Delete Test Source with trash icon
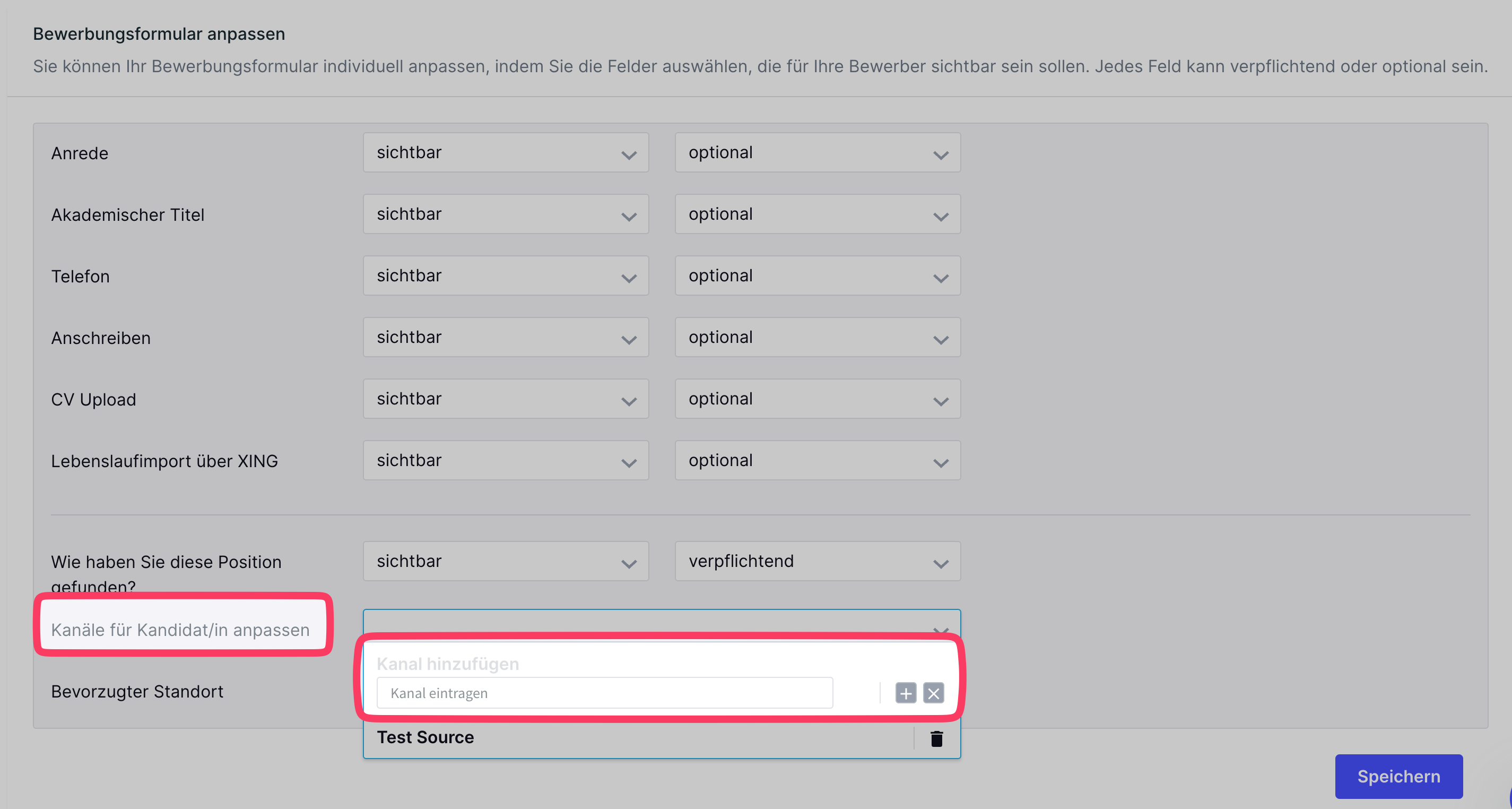Image resolution: width=1512 pixels, height=809 pixels. tap(936, 738)
